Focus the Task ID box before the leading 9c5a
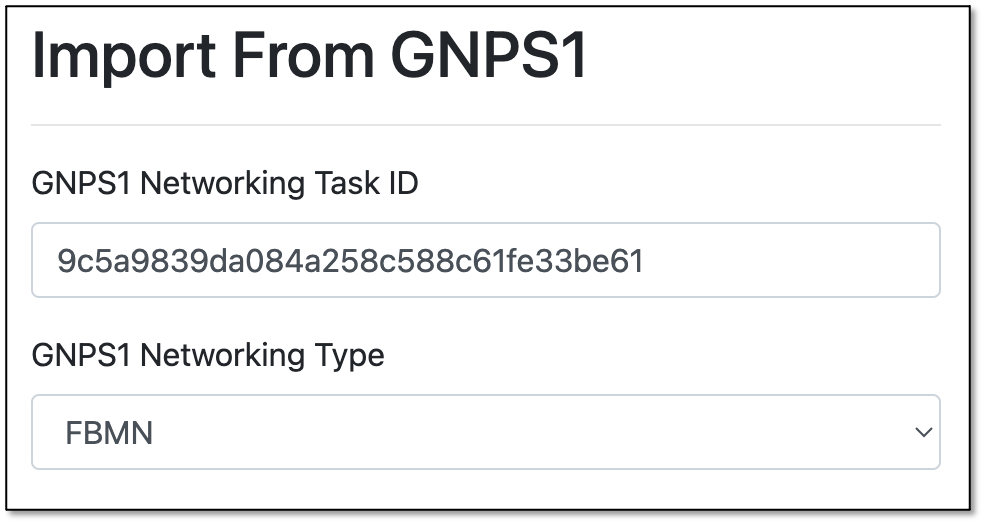The height and width of the screenshot is (524, 984). point(55,261)
